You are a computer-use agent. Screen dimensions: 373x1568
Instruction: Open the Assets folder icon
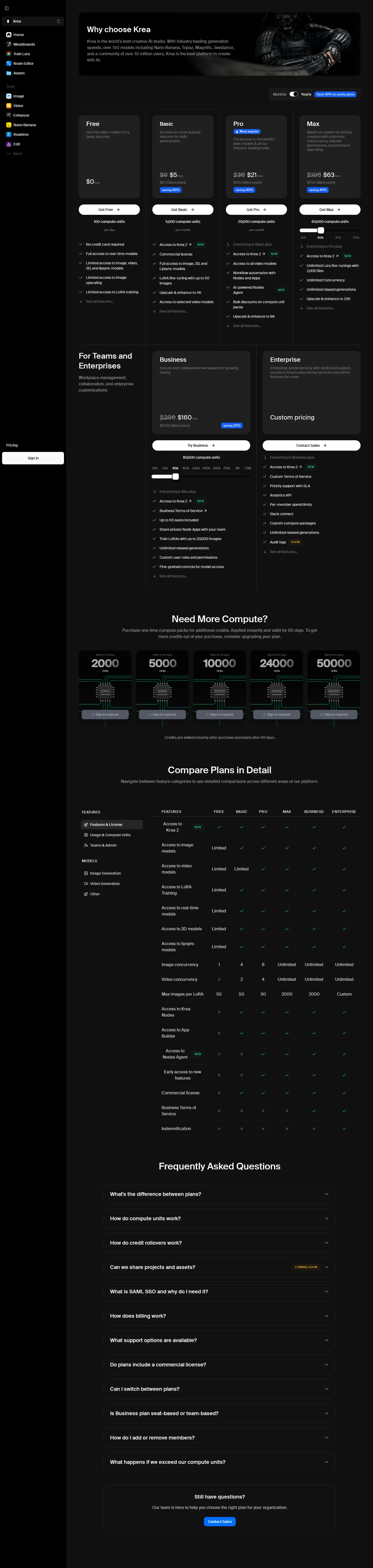9,73
